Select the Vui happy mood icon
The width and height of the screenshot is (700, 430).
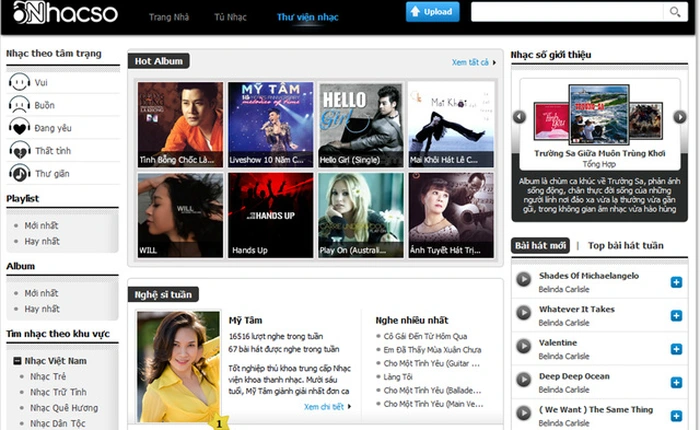pyautogui.click(x=19, y=83)
